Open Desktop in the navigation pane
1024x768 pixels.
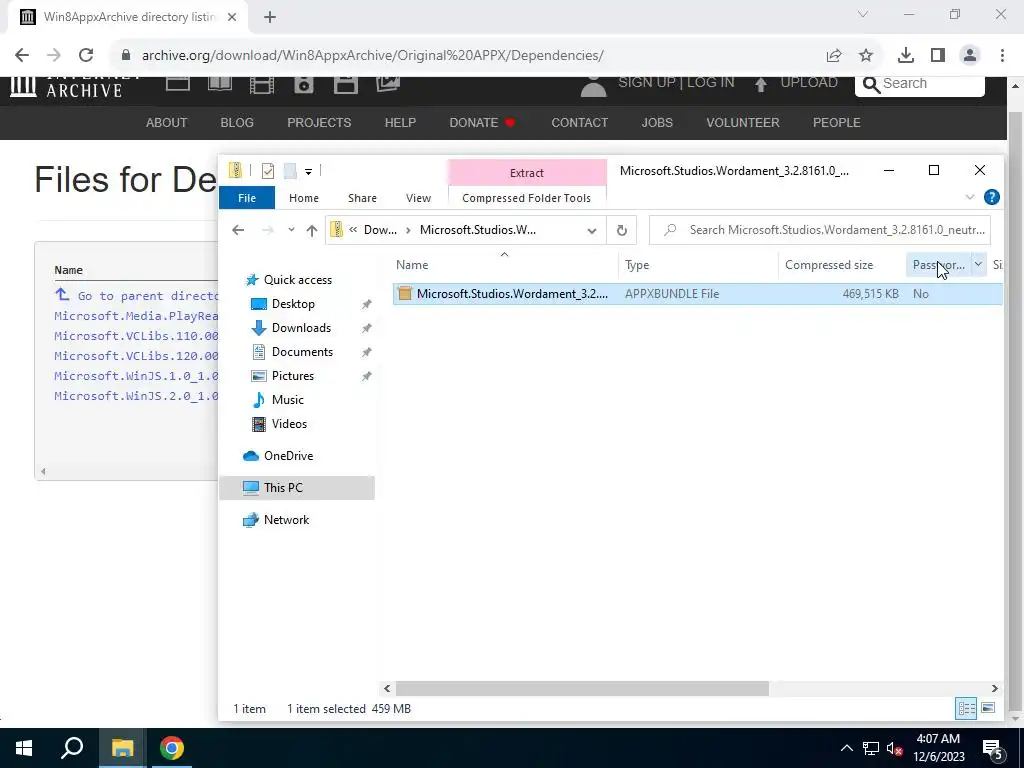[293, 304]
